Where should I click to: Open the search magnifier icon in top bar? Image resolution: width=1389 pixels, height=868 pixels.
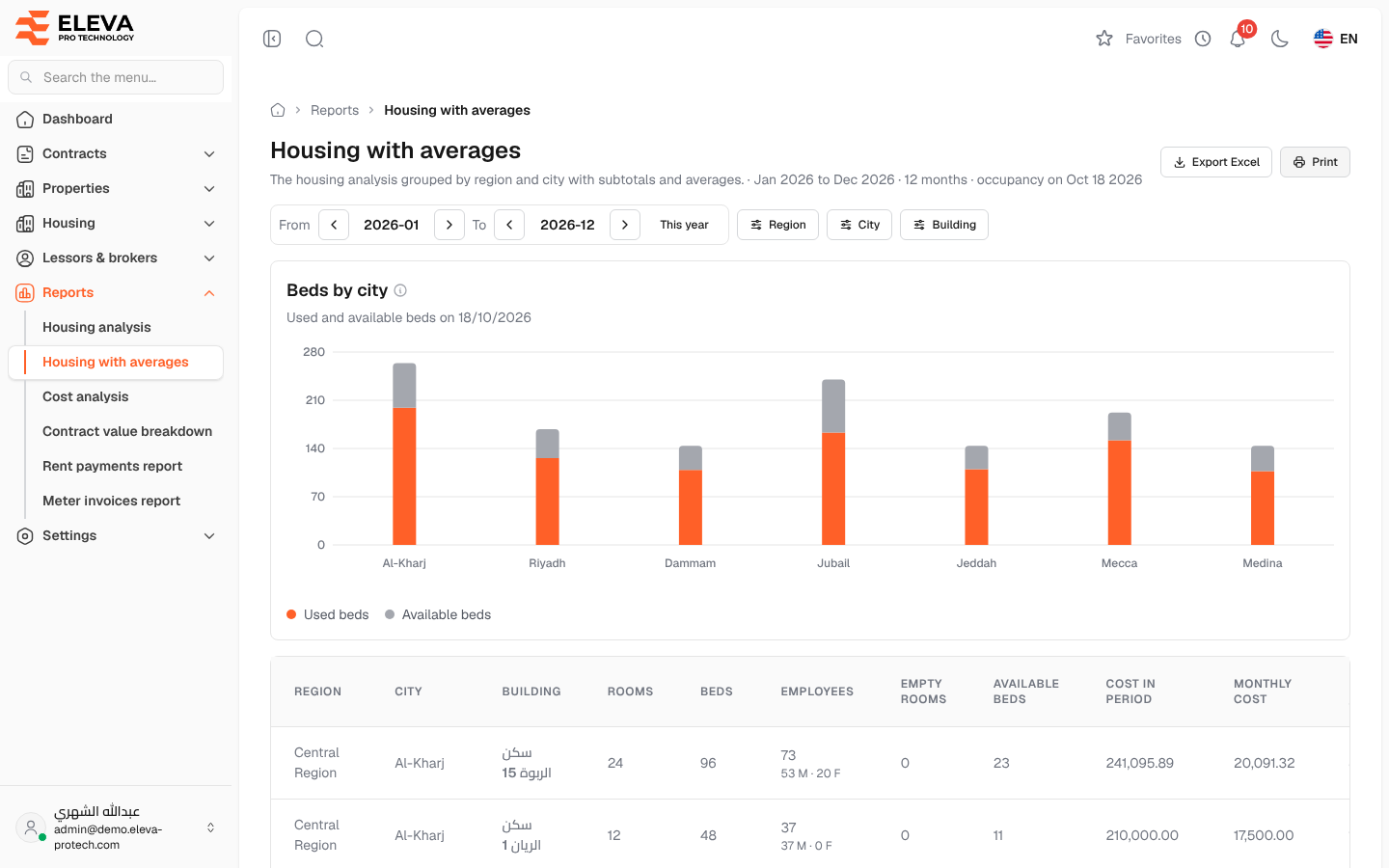314,39
